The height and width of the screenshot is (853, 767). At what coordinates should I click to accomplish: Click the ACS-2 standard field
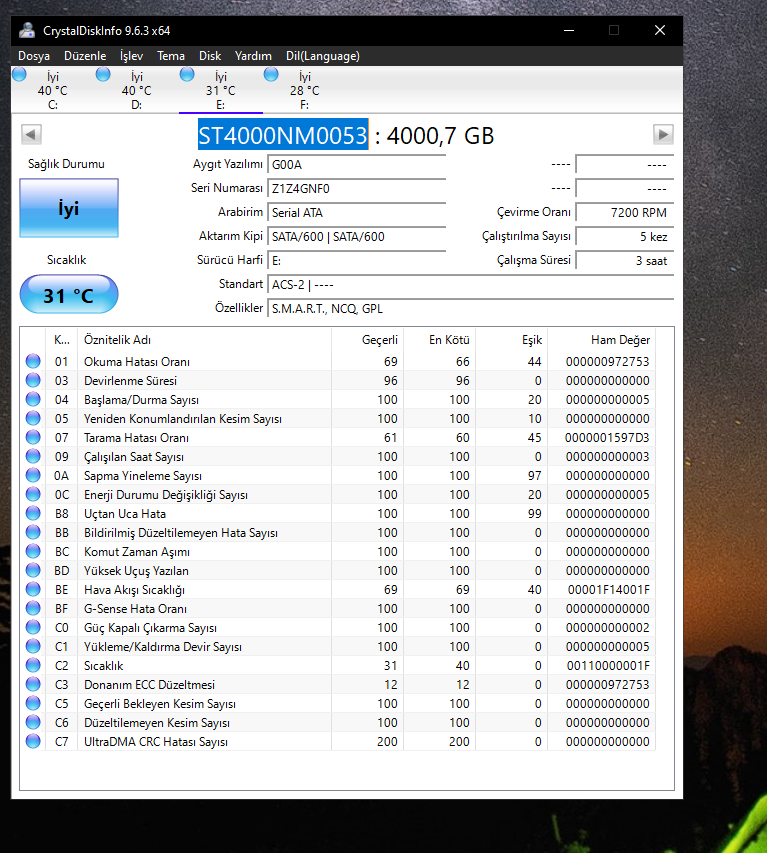(x=471, y=285)
